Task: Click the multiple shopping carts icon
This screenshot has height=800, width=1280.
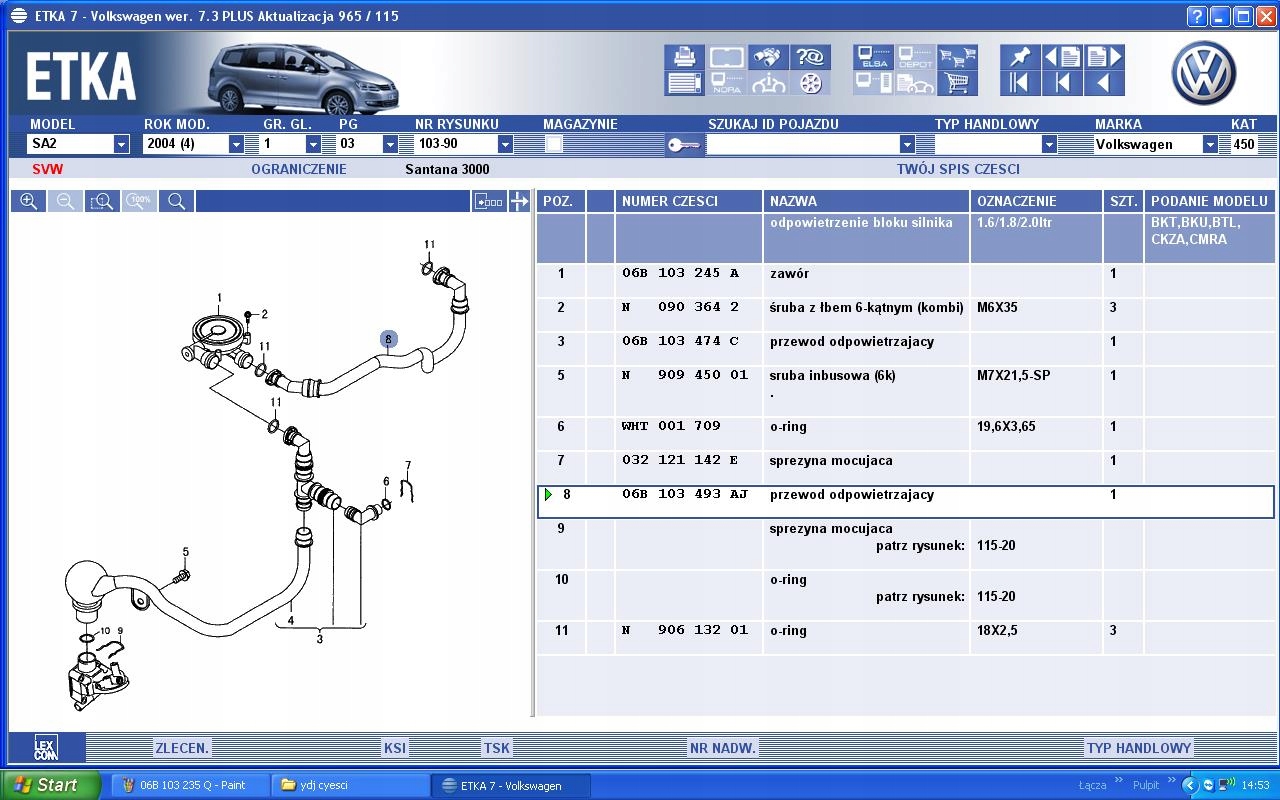Action: (958, 57)
